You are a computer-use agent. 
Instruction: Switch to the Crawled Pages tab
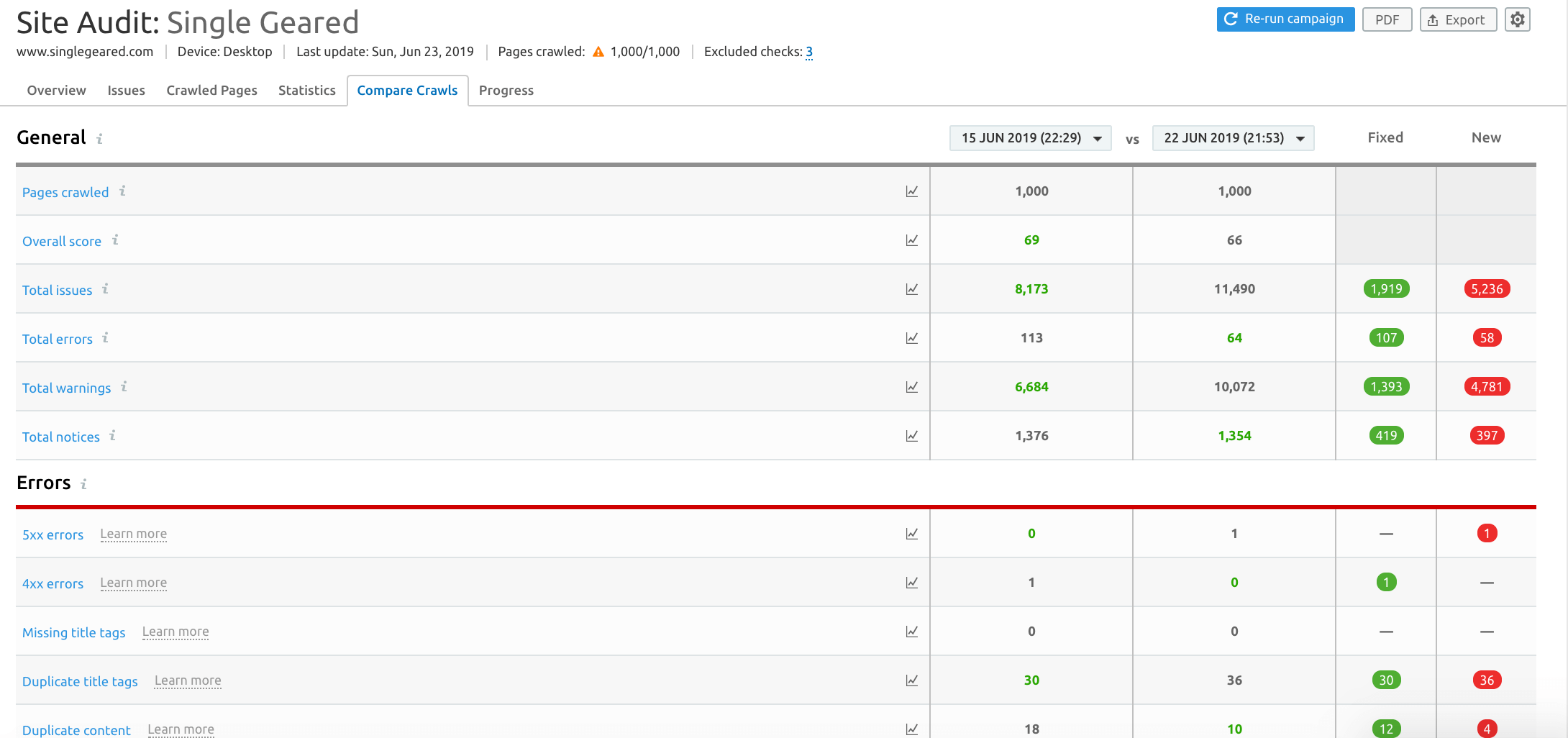pos(212,91)
